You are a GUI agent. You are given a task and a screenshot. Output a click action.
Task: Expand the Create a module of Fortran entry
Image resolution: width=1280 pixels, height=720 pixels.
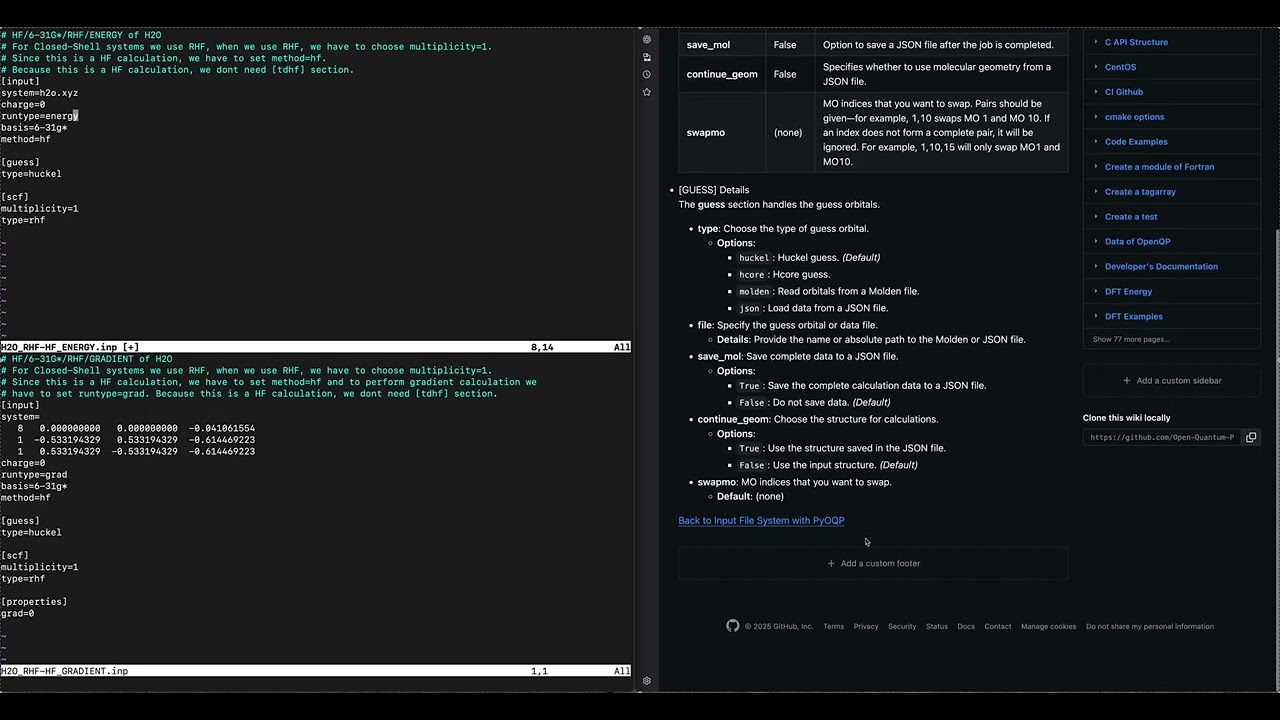click(1095, 167)
